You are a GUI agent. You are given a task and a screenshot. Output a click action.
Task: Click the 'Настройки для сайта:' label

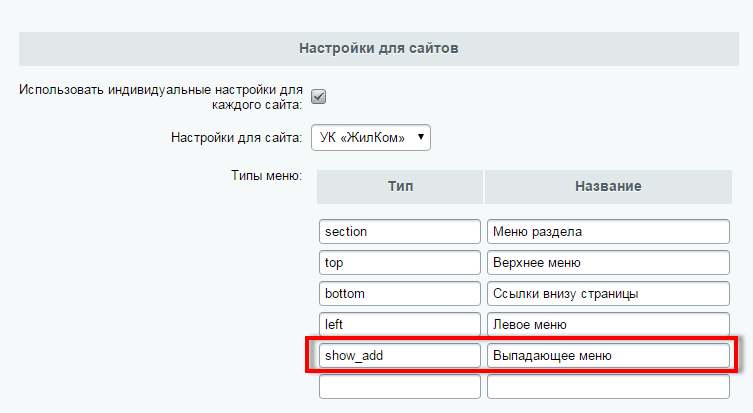click(x=236, y=138)
